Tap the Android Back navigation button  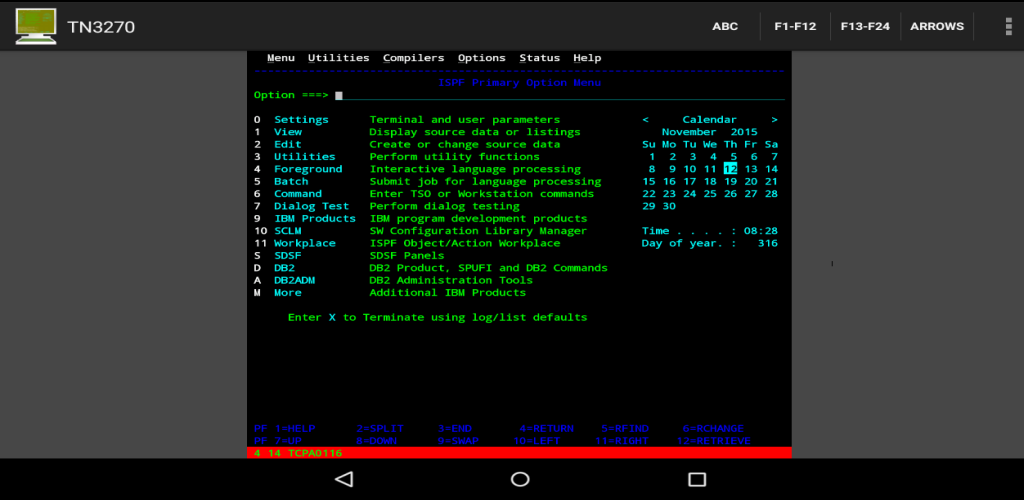pos(344,480)
